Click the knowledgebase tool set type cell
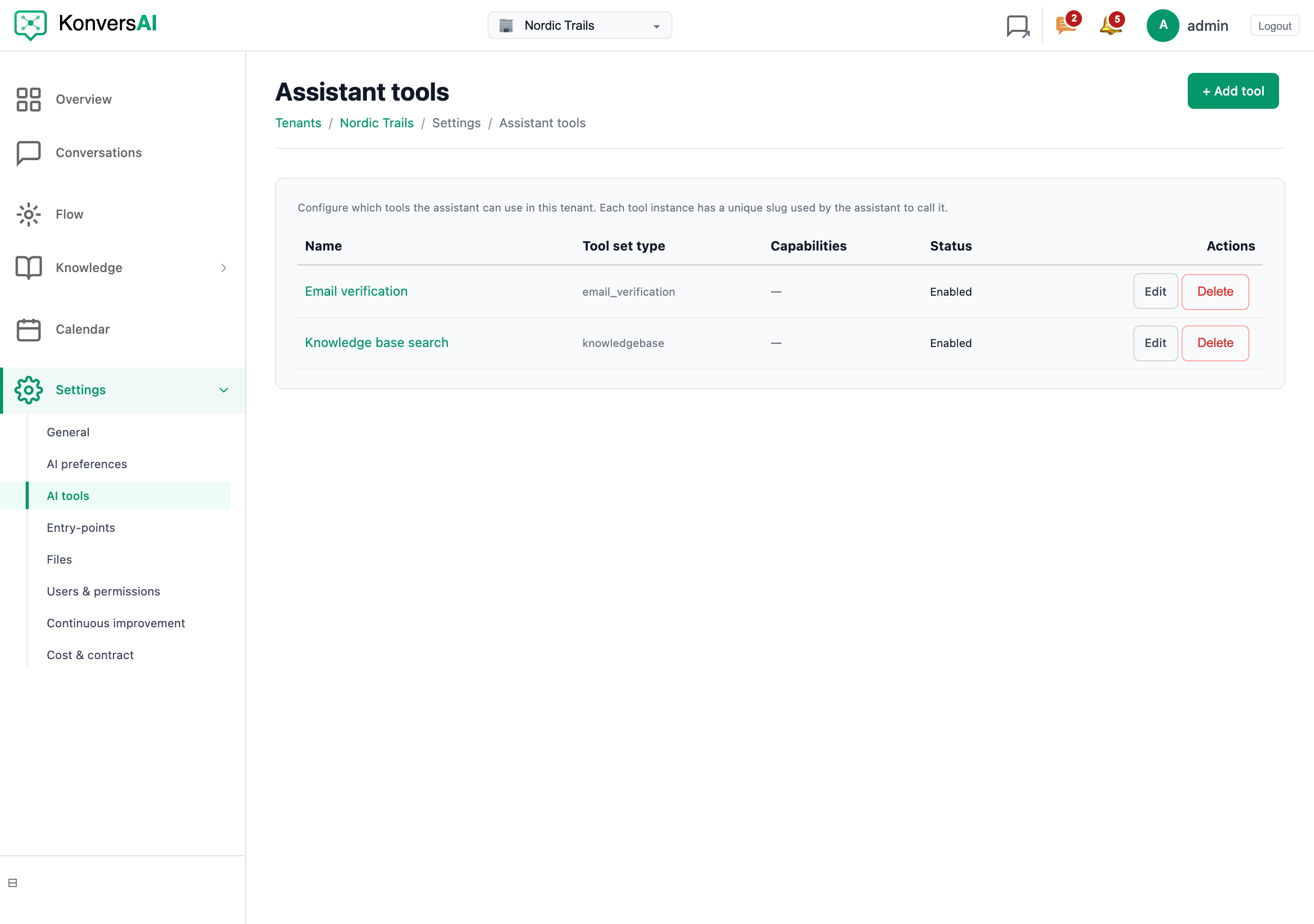Viewport: 1314px width, 924px height. pyautogui.click(x=623, y=343)
